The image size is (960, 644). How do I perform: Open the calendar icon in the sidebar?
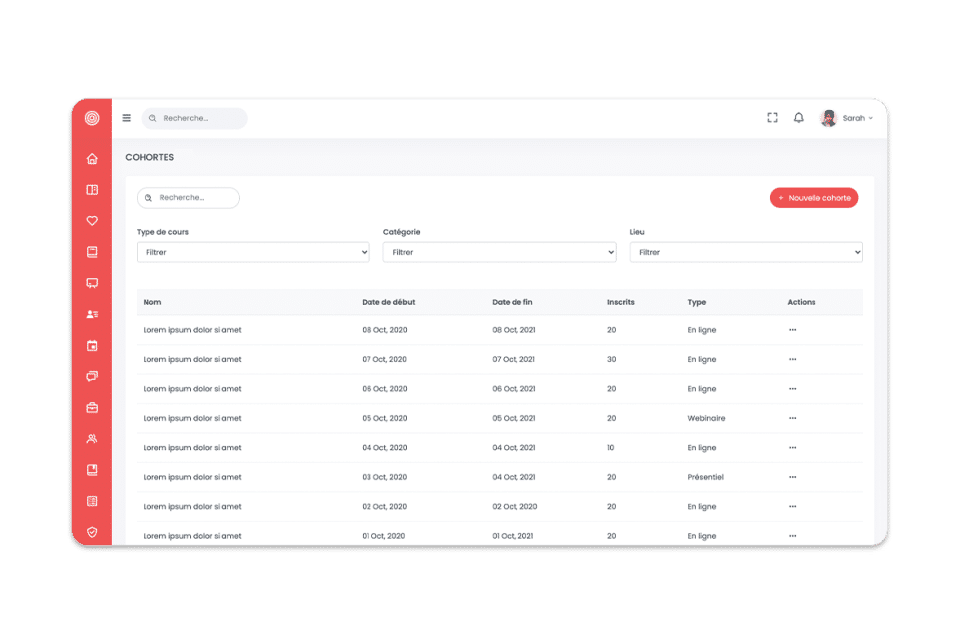[x=92, y=346]
